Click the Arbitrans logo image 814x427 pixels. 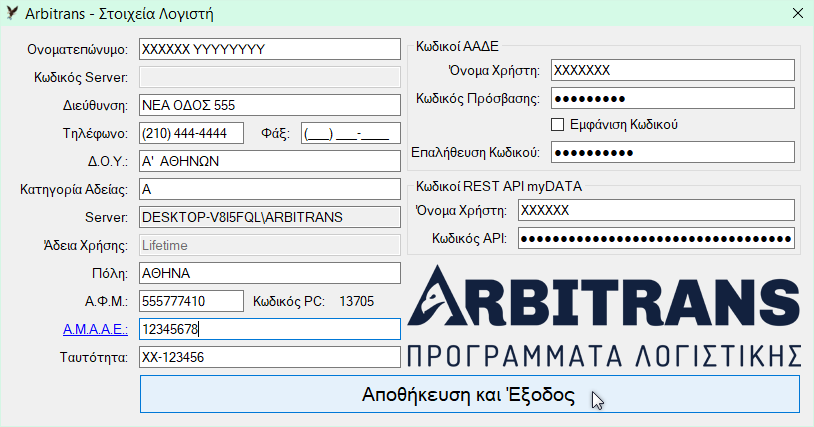(x=604, y=315)
